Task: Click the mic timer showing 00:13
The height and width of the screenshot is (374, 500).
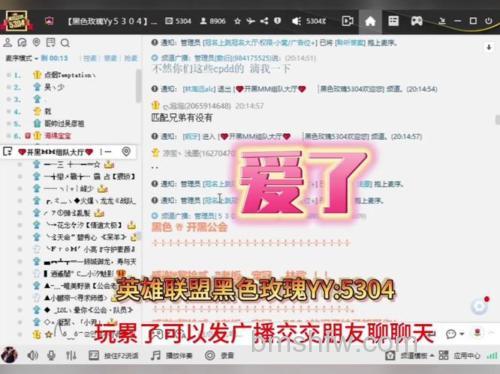Action: click(x=54, y=58)
